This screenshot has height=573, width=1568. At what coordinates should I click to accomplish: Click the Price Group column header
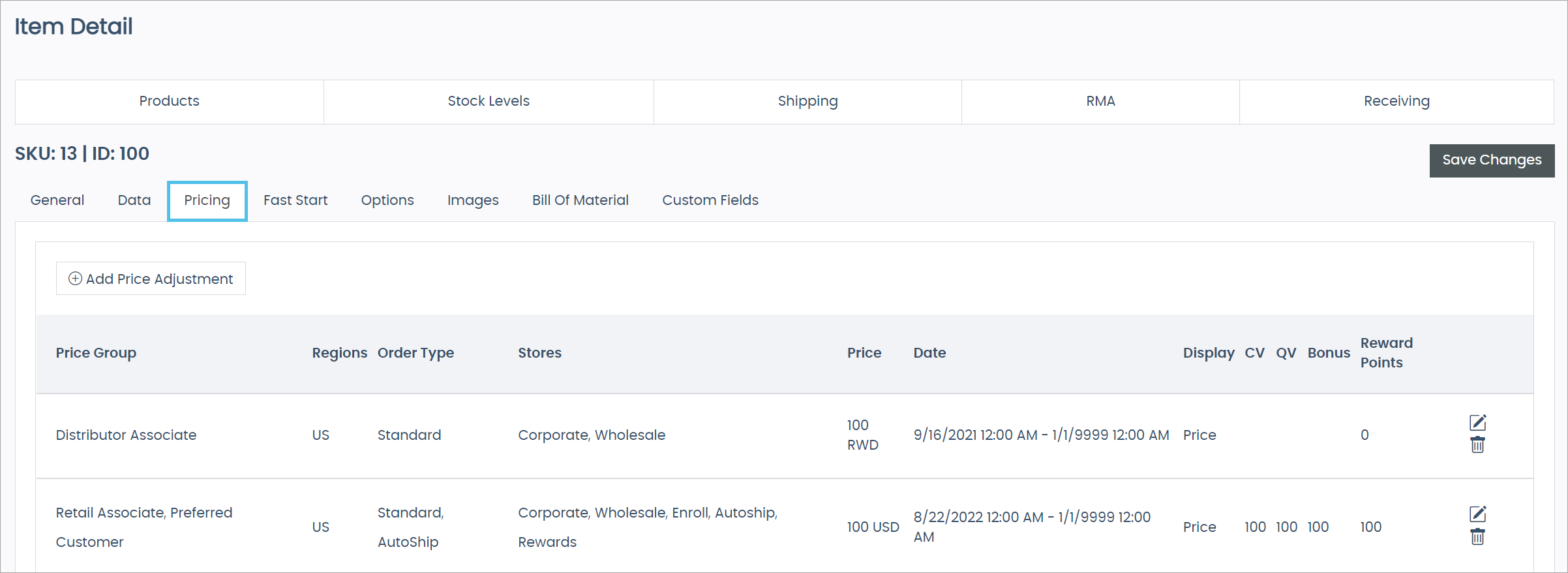[96, 353]
